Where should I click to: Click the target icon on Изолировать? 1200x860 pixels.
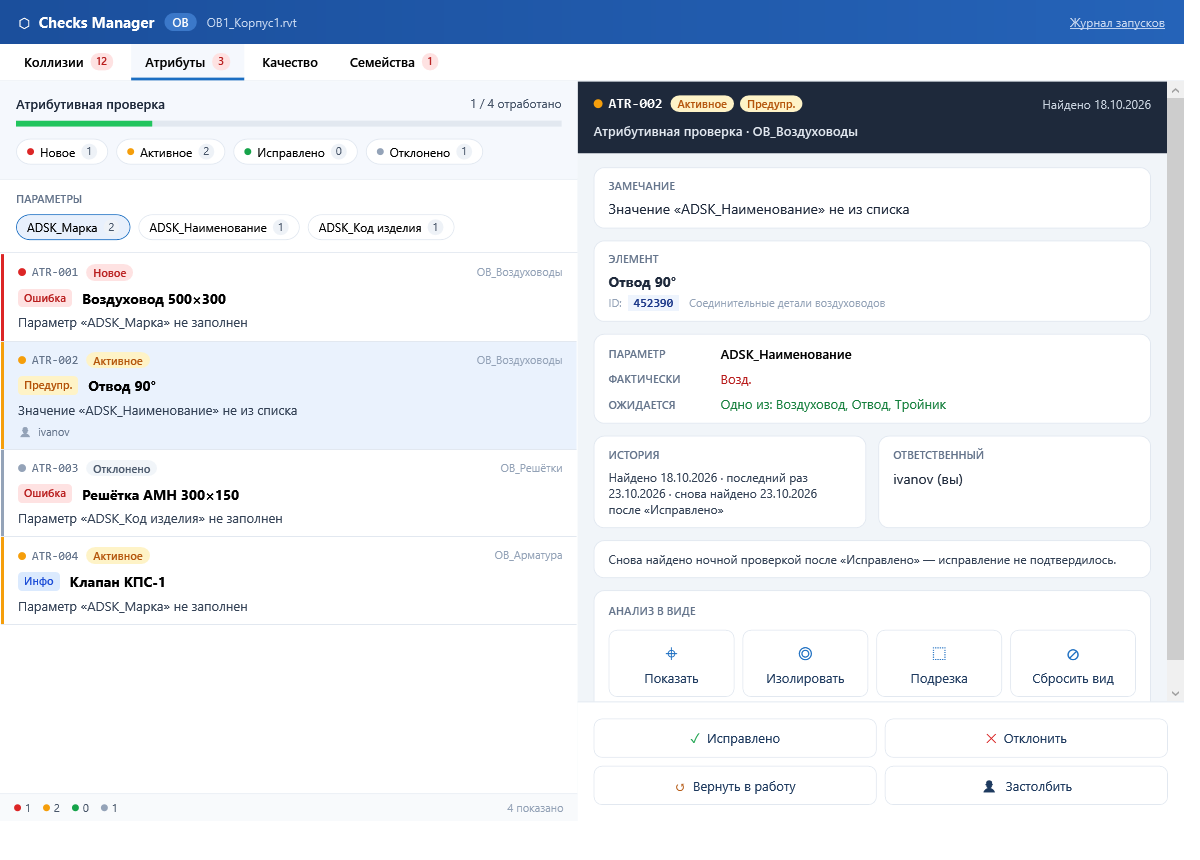[x=805, y=654]
